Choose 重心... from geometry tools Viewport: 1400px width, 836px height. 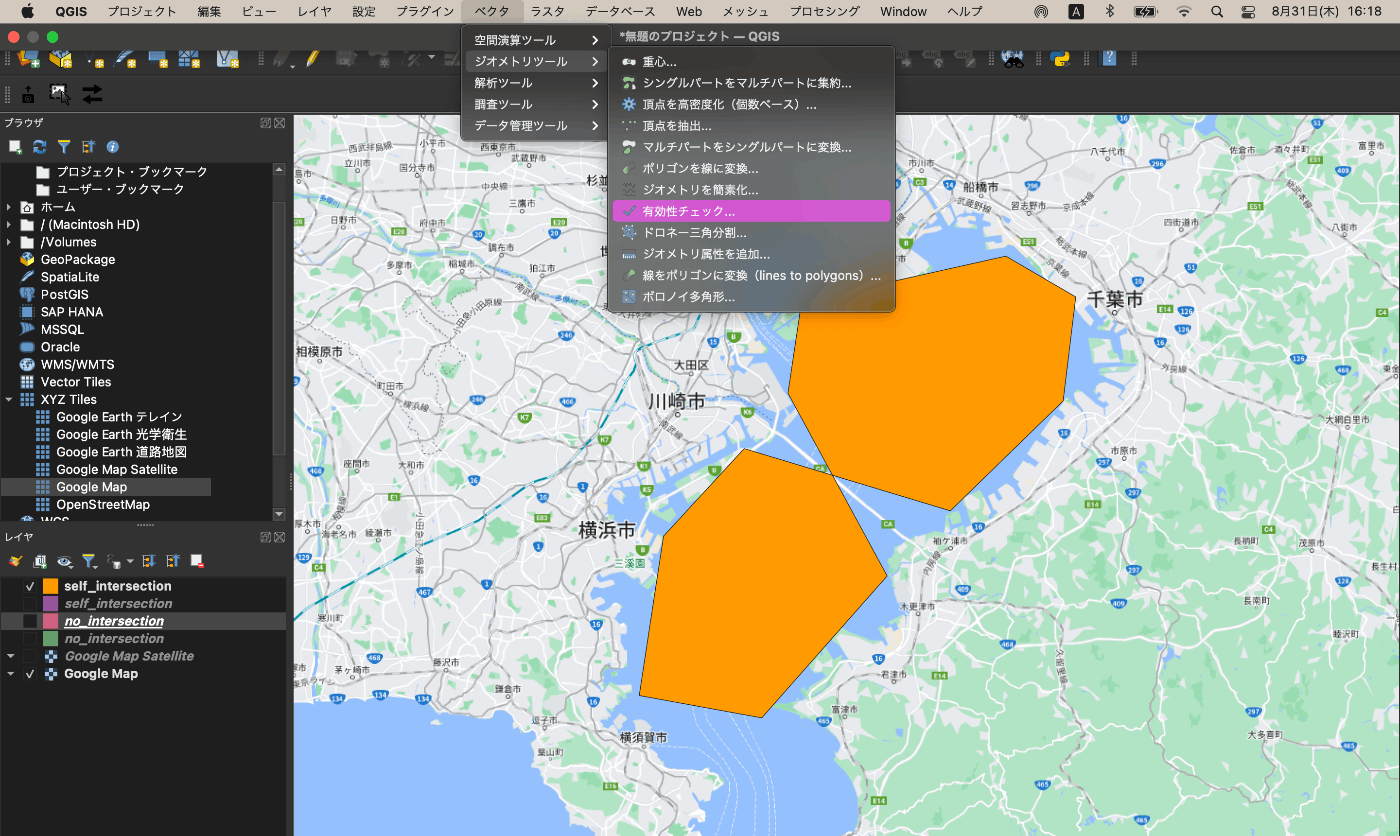point(751,62)
